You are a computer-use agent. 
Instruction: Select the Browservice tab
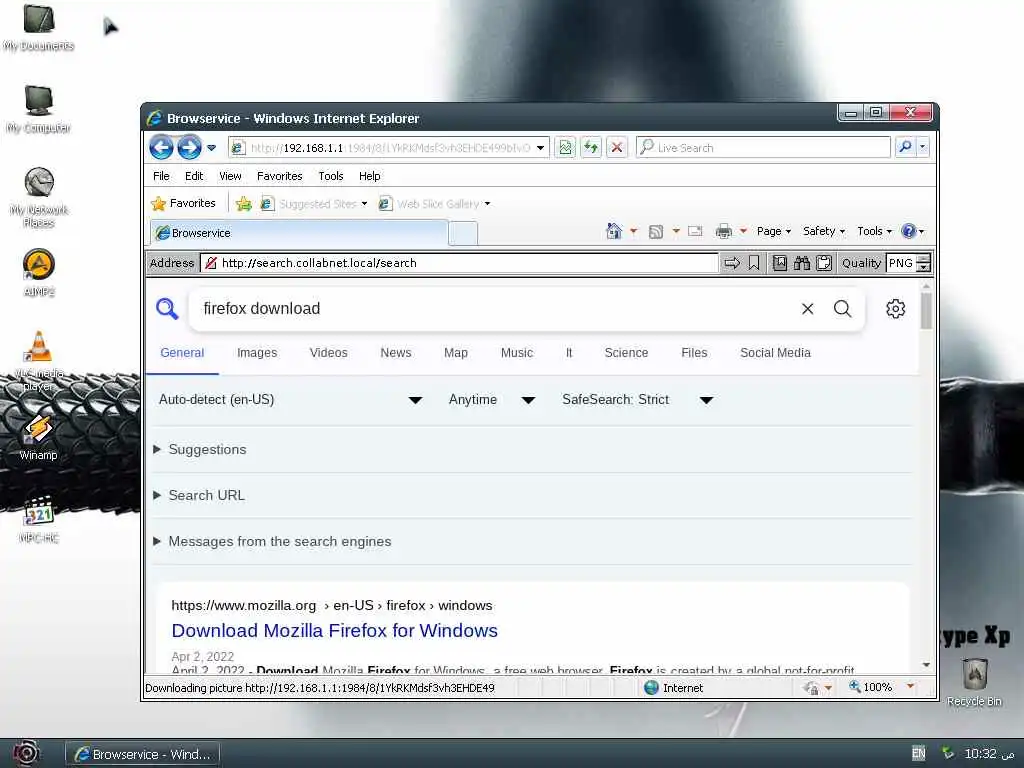pos(299,232)
